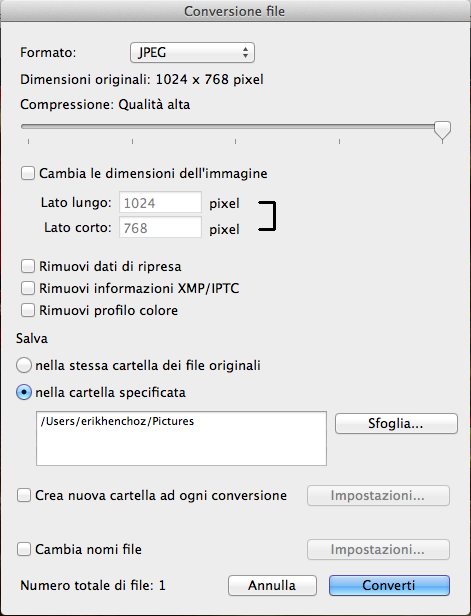Select nella stessa cartella dei file originali

[x=24, y=365]
